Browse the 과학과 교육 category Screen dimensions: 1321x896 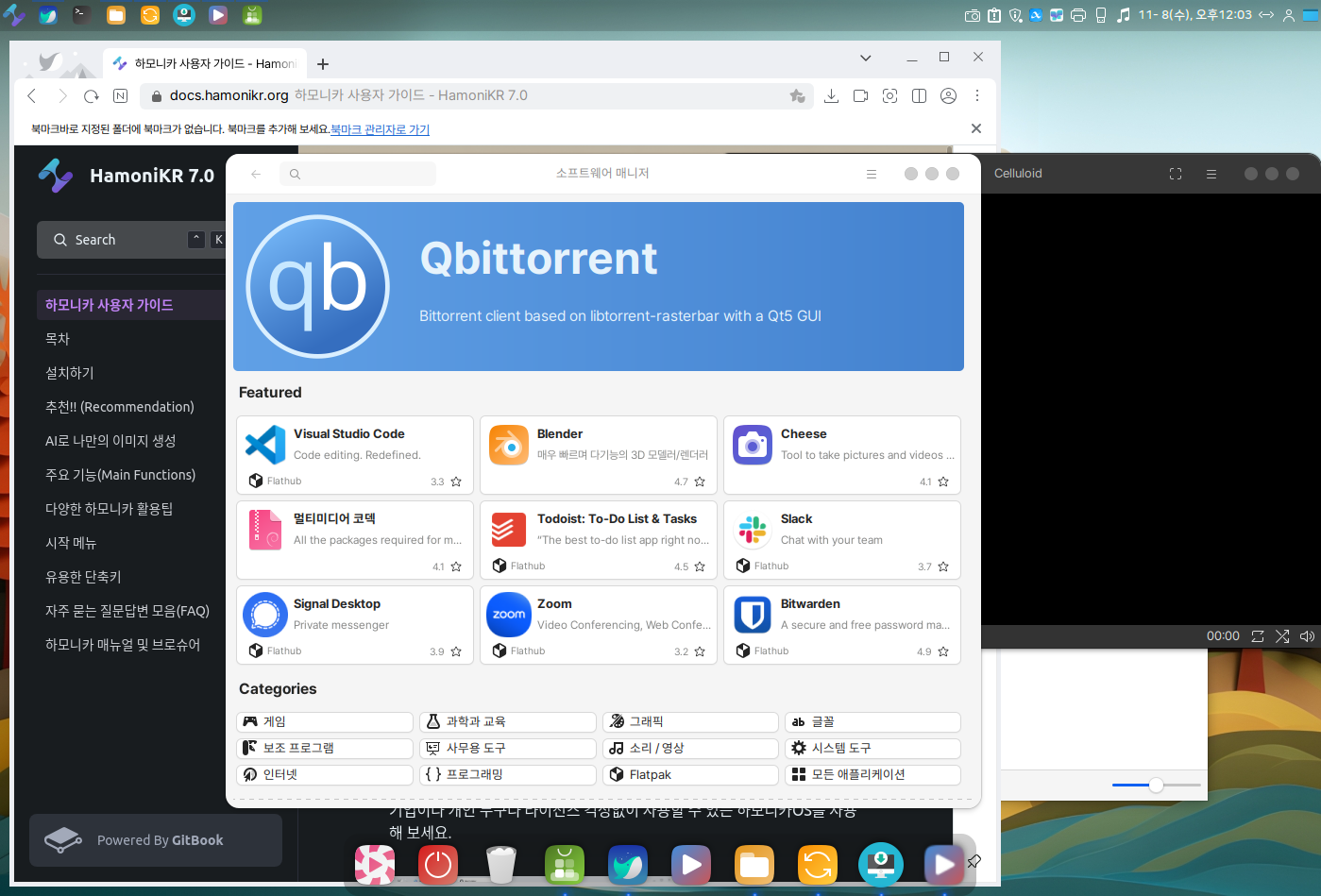508,721
